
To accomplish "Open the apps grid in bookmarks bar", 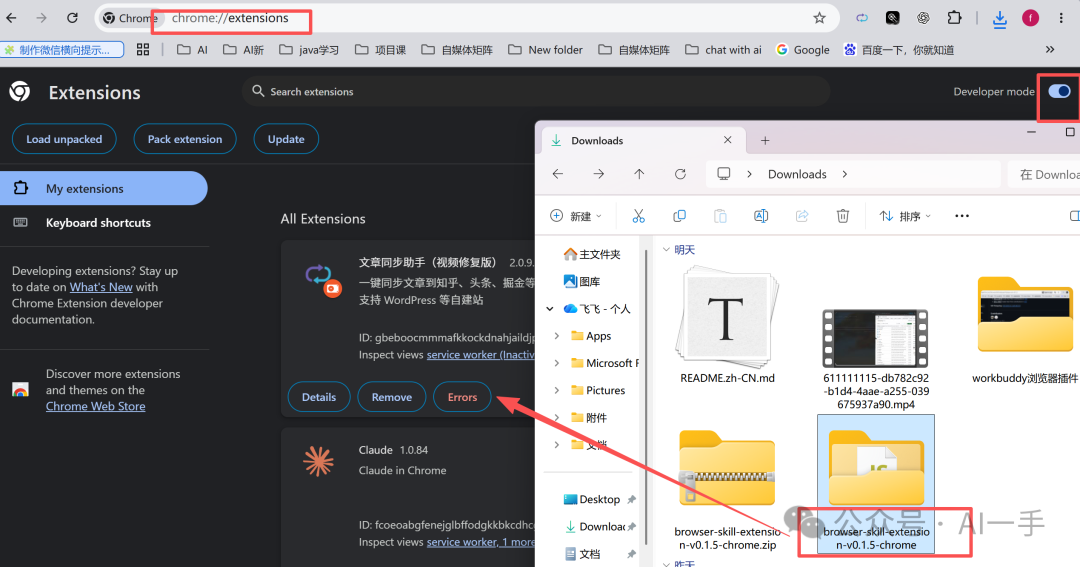I will tap(143, 50).
